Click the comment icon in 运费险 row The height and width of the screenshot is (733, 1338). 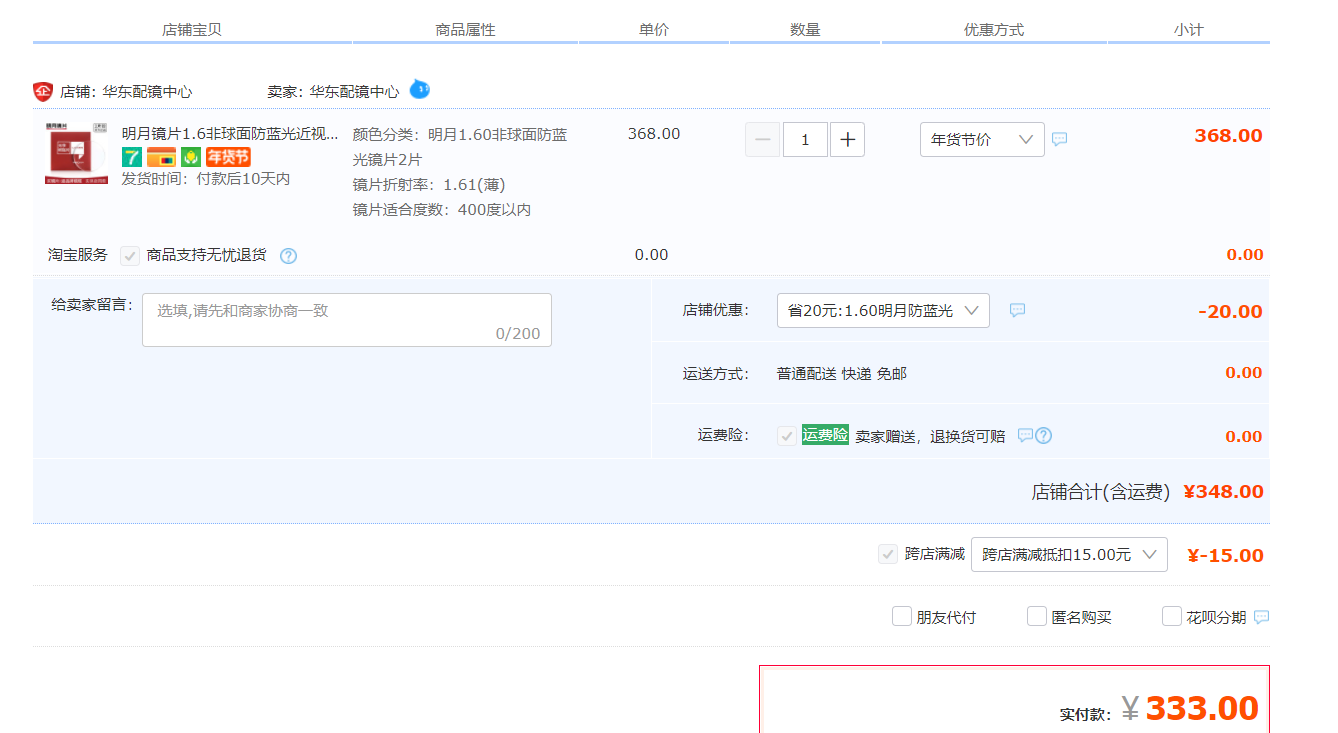[x=1025, y=435]
